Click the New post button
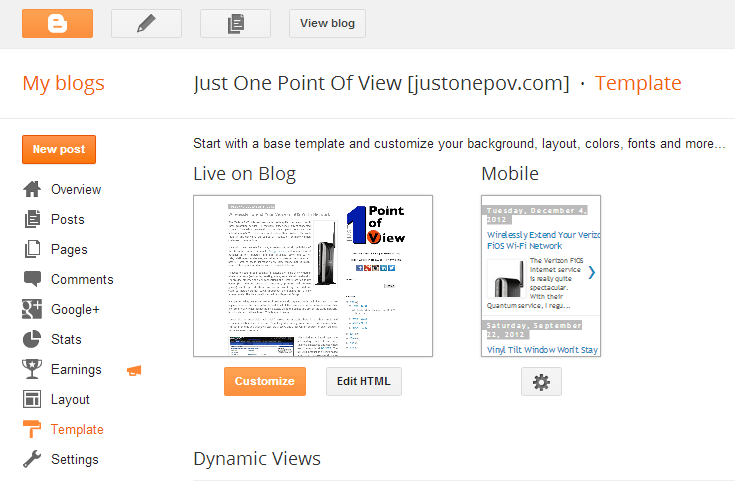The height and width of the screenshot is (481, 735). (59, 150)
